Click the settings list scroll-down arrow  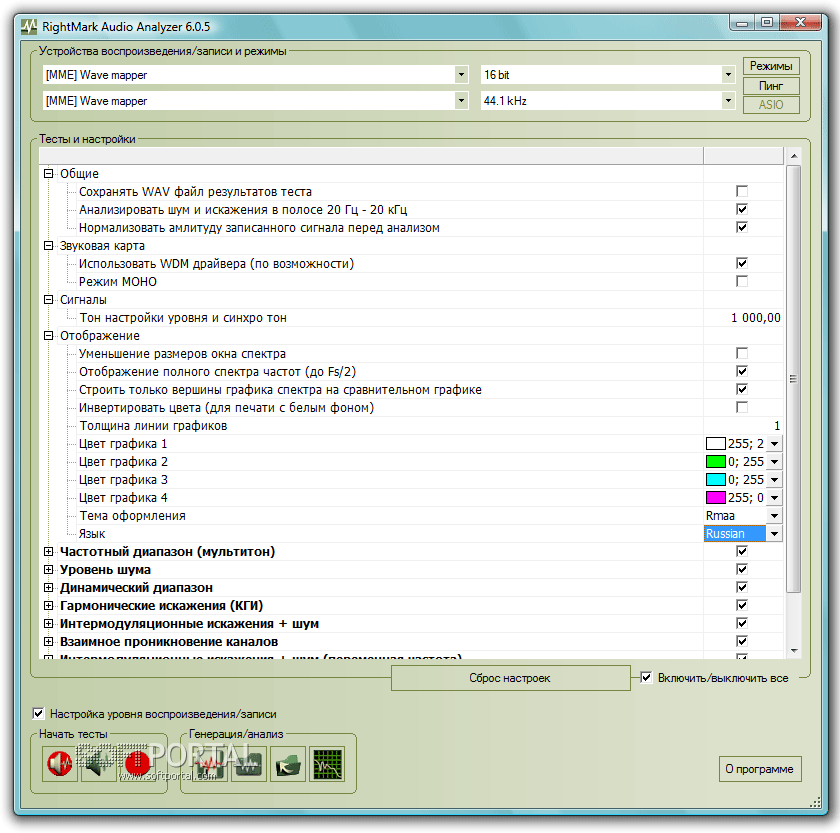click(794, 650)
